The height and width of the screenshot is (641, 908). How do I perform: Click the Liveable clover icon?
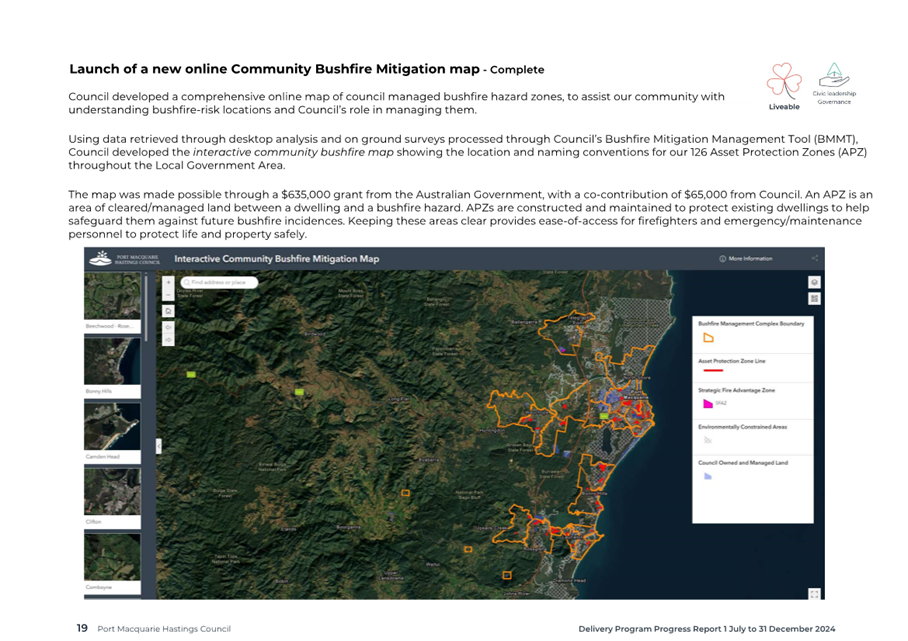pyautogui.click(x=784, y=82)
